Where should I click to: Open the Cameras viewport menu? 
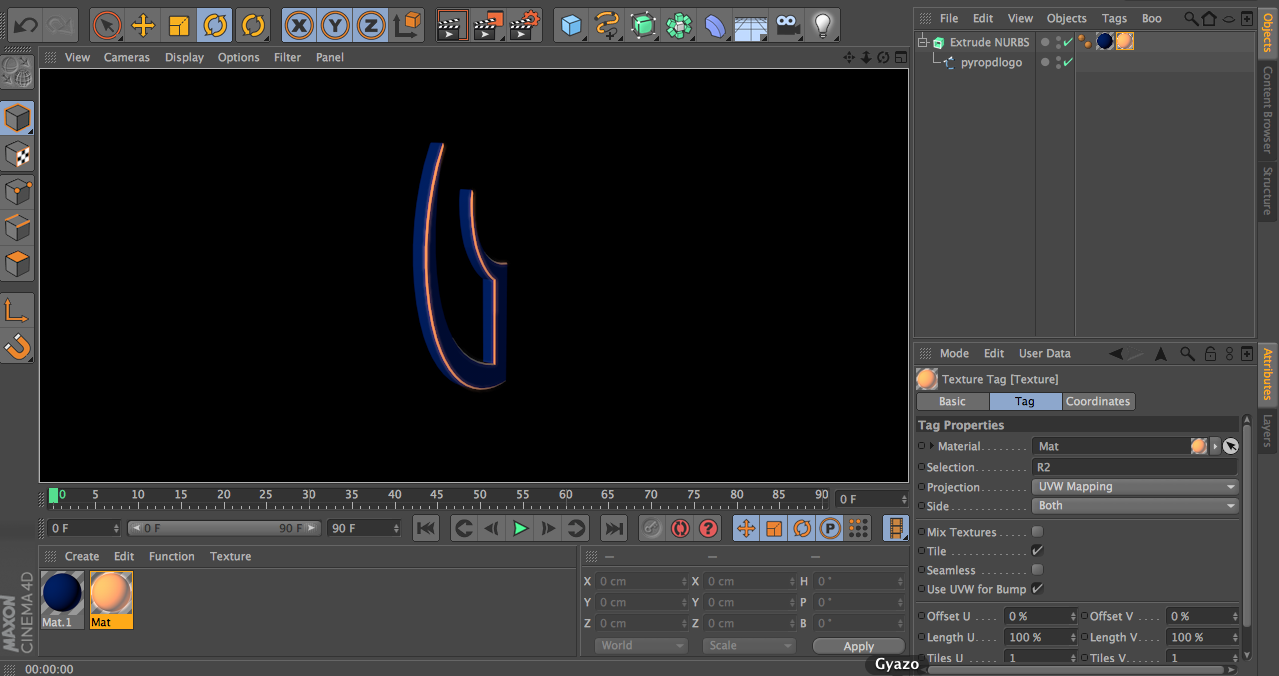coord(126,57)
